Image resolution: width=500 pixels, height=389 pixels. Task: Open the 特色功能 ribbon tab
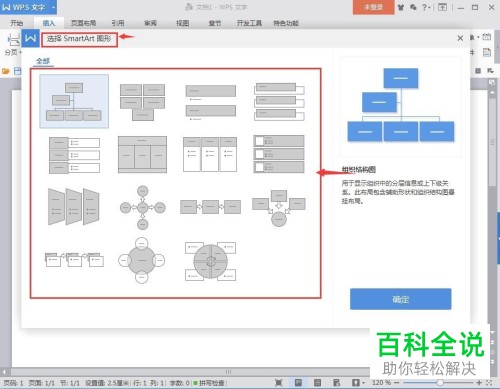(286, 23)
